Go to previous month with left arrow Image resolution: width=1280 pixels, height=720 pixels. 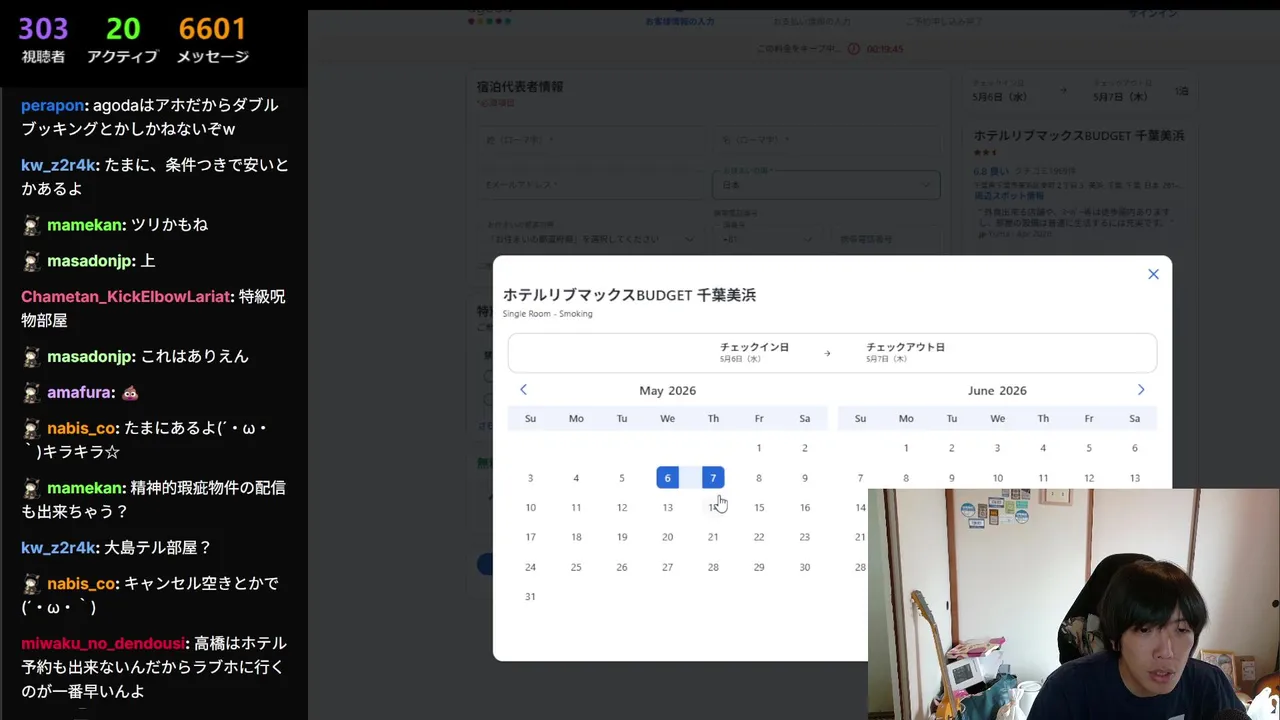pyautogui.click(x=523, y=390)
